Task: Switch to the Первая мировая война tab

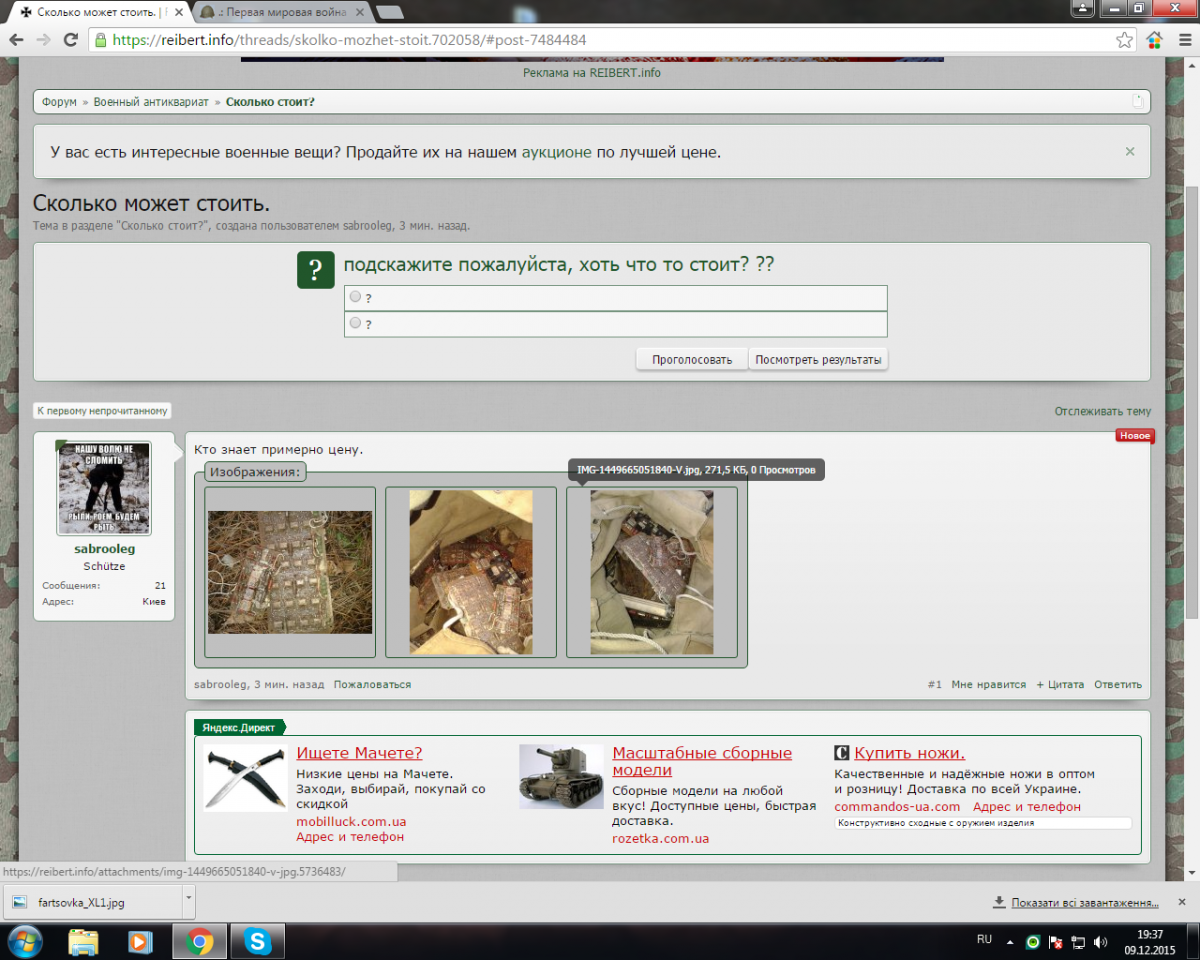Action: (280, 12)
